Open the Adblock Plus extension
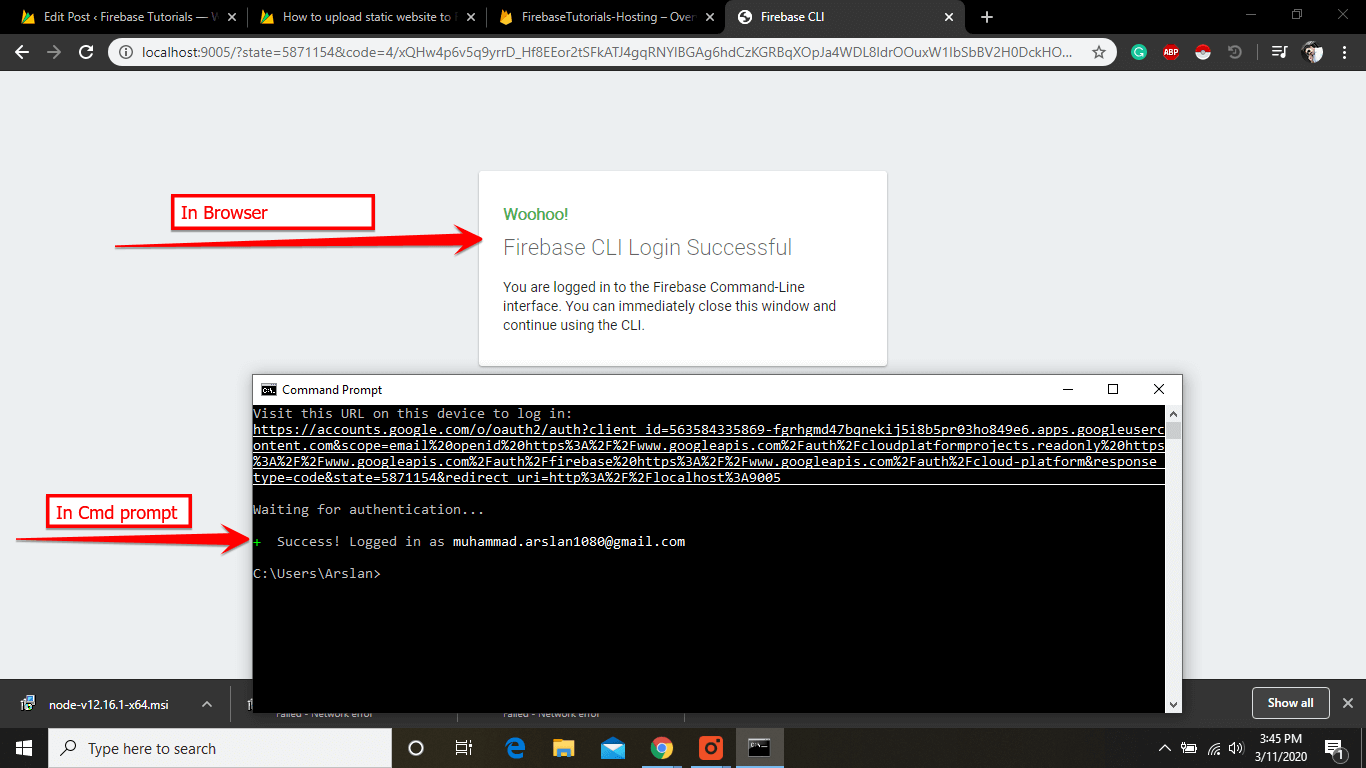The height and width of the screenshot is (768, 1366). pyautogui.click(x=1171, y=52)
